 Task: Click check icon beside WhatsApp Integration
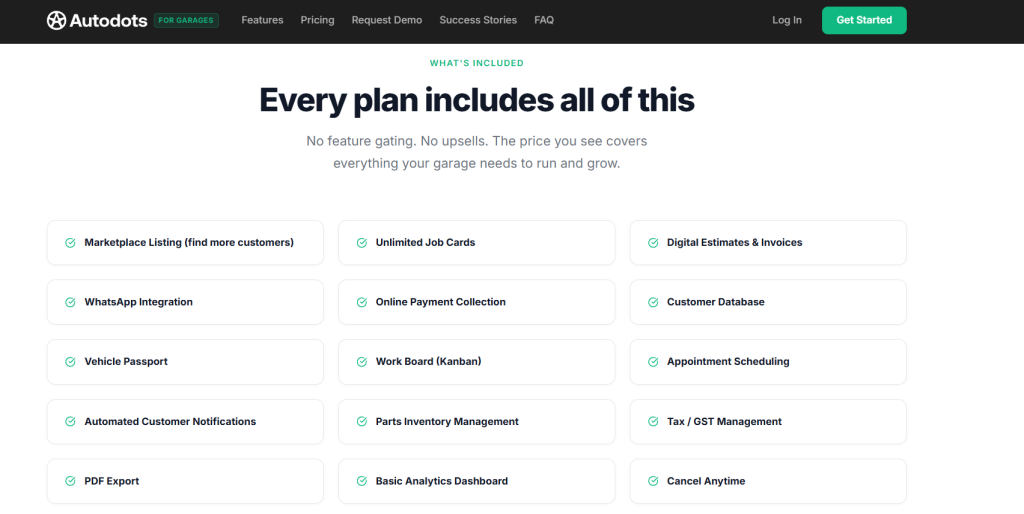point(70,302)
